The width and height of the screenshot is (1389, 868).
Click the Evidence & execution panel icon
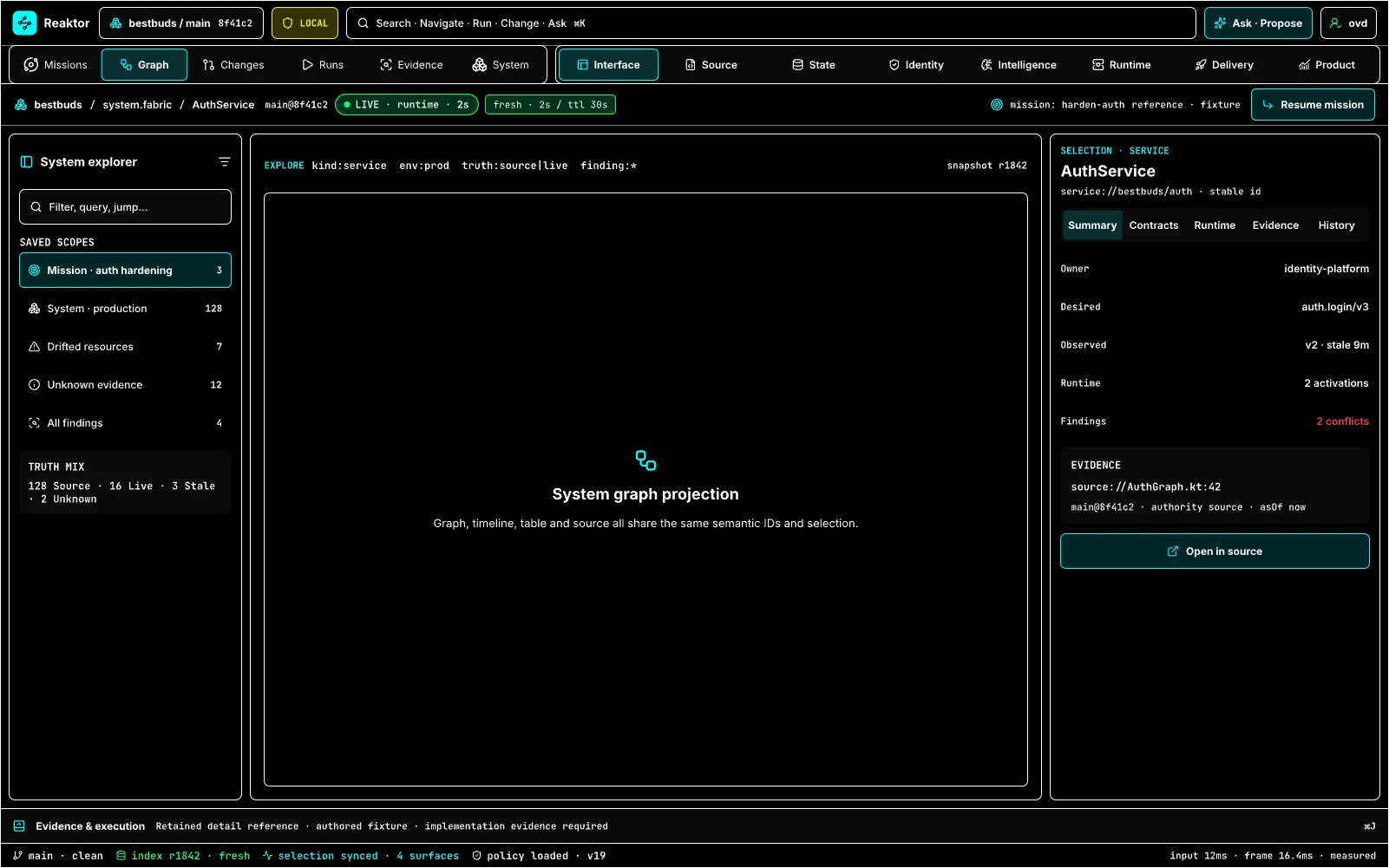(x=19, y=826)
